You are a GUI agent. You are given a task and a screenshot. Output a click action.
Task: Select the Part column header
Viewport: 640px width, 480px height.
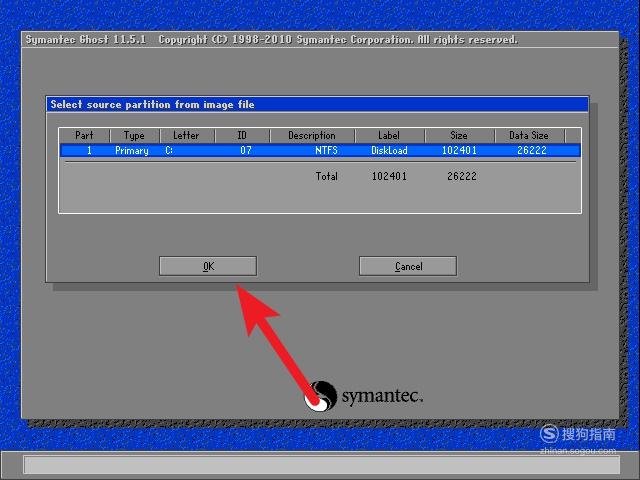(84, 136)
